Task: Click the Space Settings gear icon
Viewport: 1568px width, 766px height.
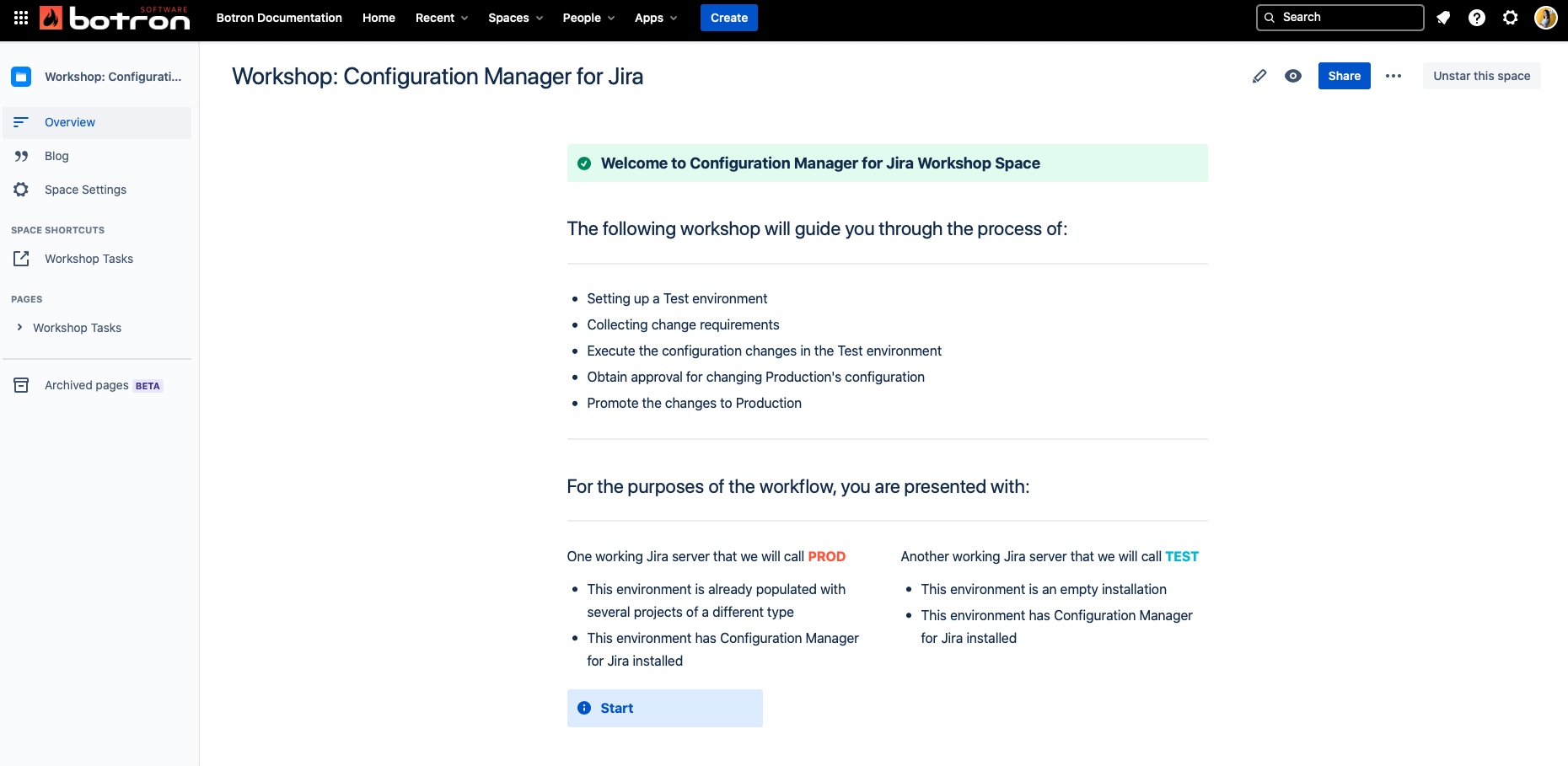Action: click(x=21, y=190)
